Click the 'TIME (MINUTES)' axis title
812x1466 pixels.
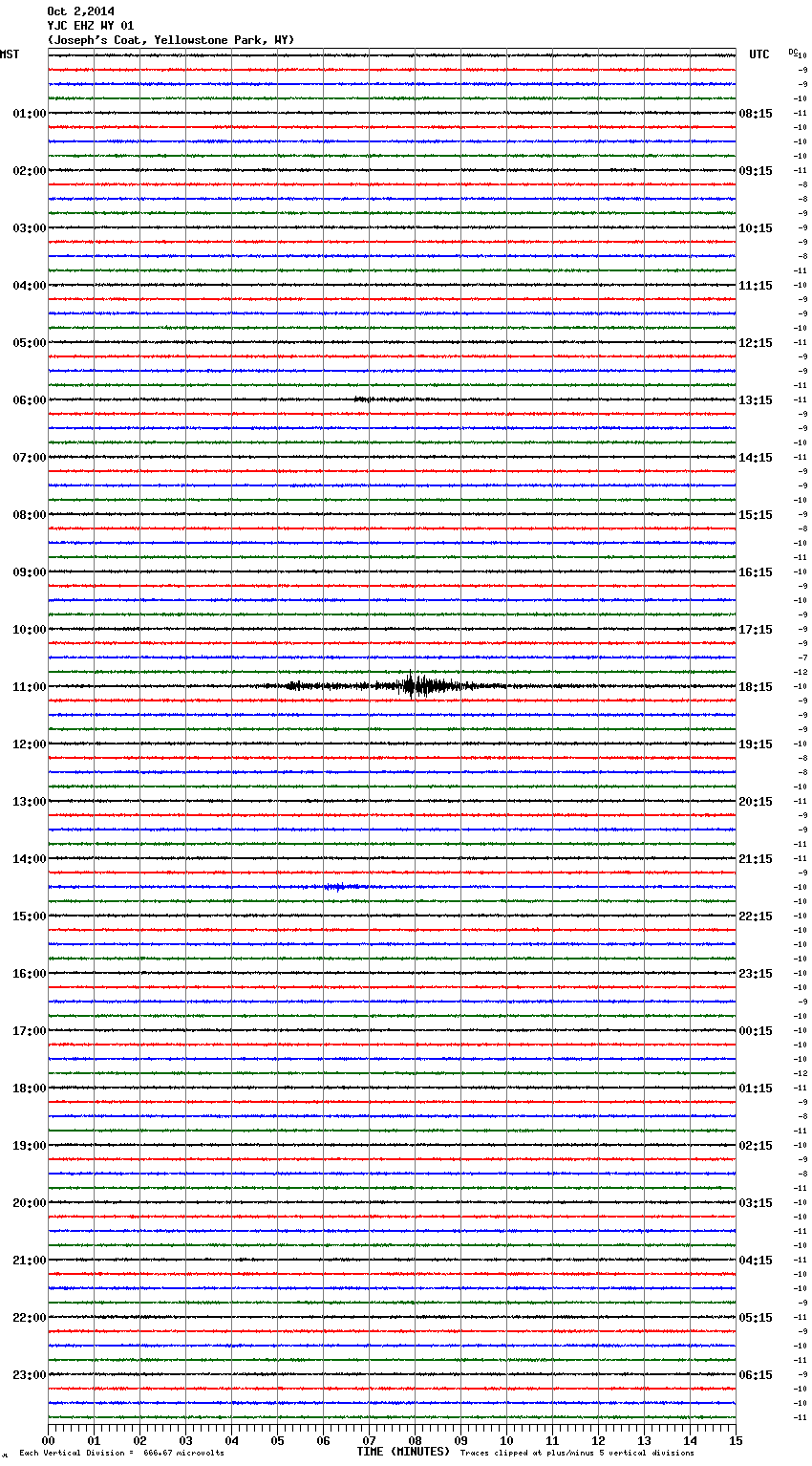(403, 1452)
